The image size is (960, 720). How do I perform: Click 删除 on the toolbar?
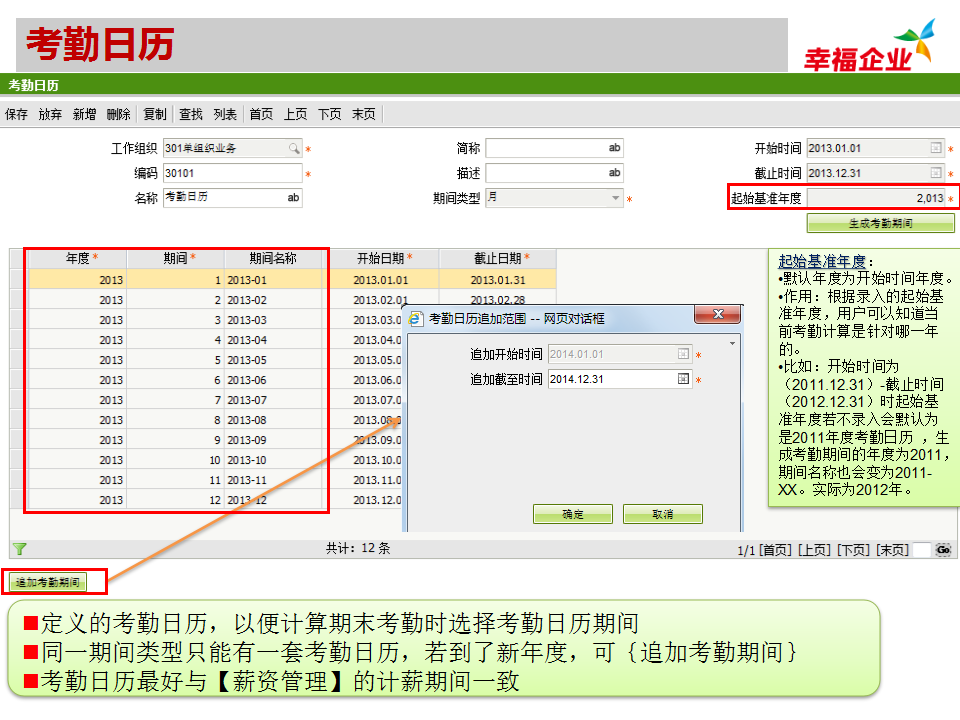[x=116, y=114]
